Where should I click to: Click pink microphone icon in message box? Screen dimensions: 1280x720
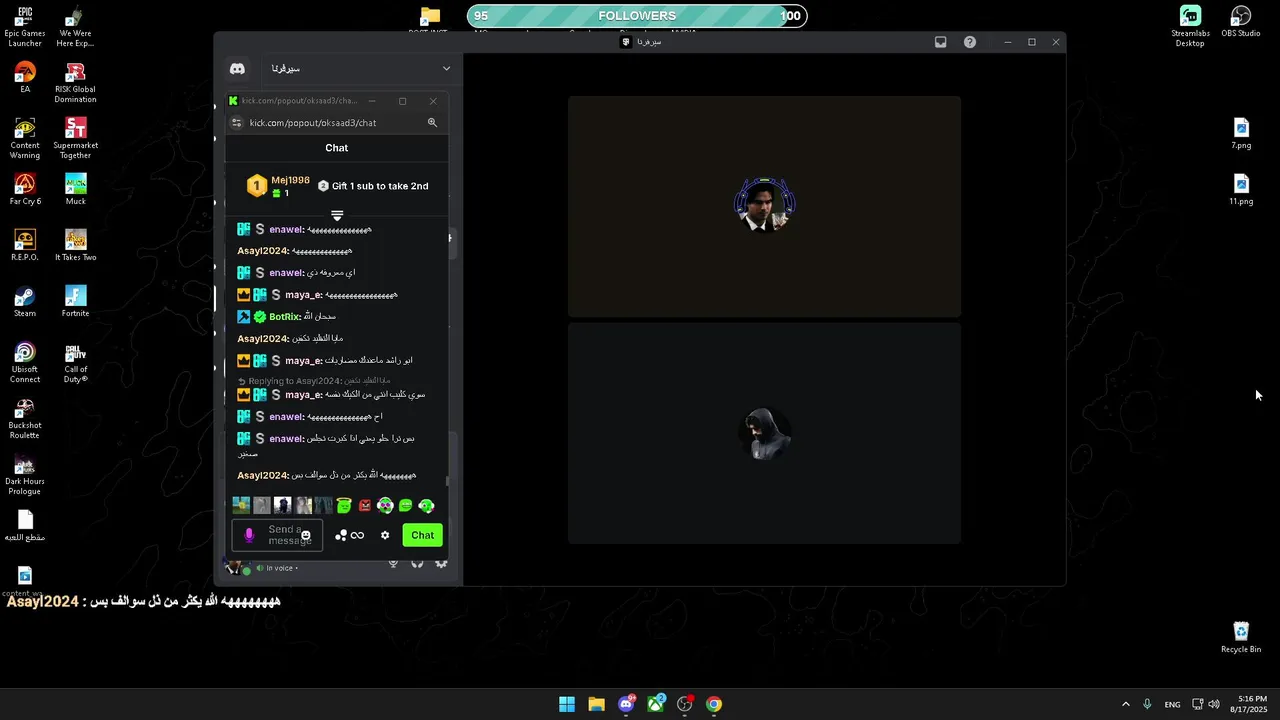(x=249, y=535)
